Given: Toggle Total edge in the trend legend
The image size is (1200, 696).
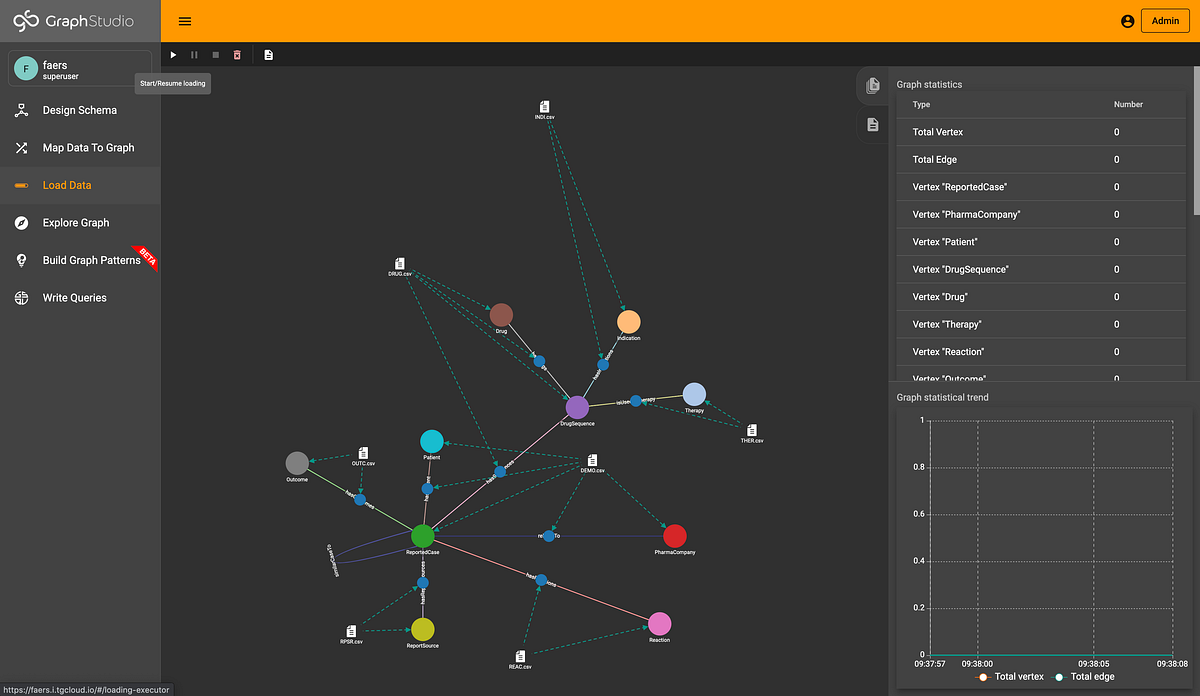Looking at the screenshot, I should coord(1086,677).
